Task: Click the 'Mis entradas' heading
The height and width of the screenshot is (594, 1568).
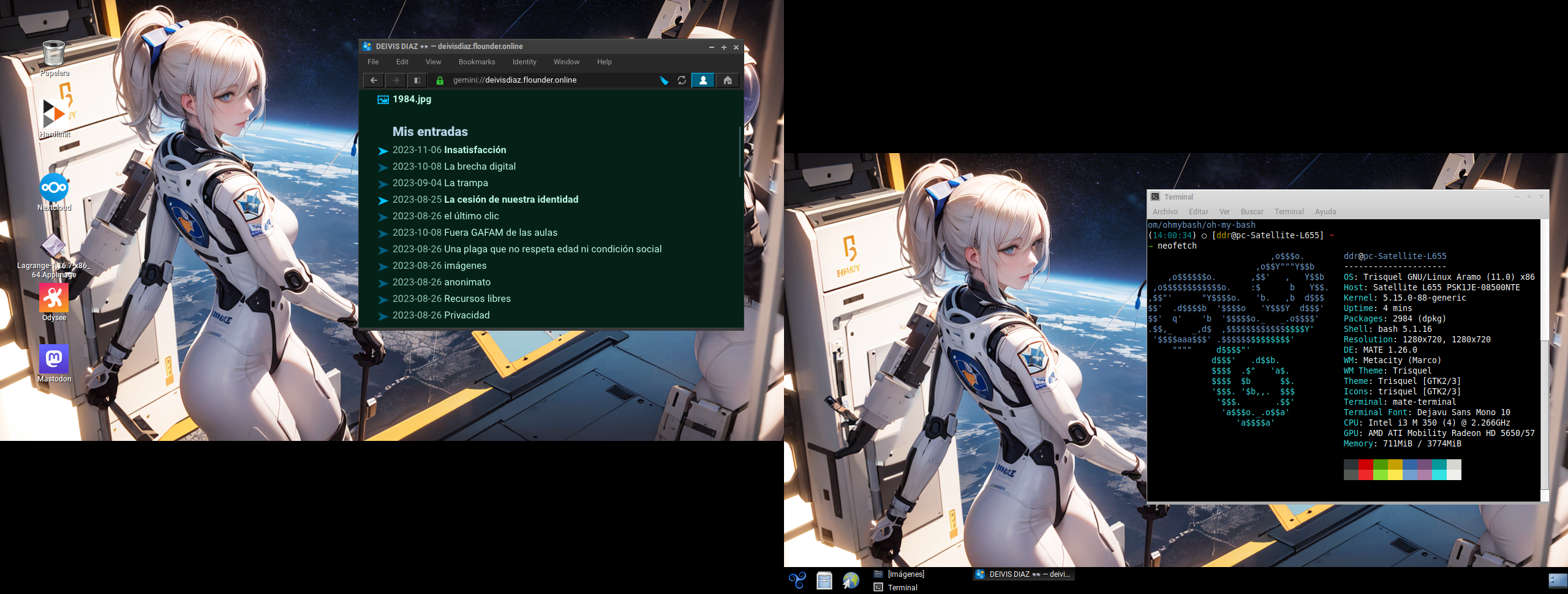Action: pyautogui.click(x=430, y=132)
